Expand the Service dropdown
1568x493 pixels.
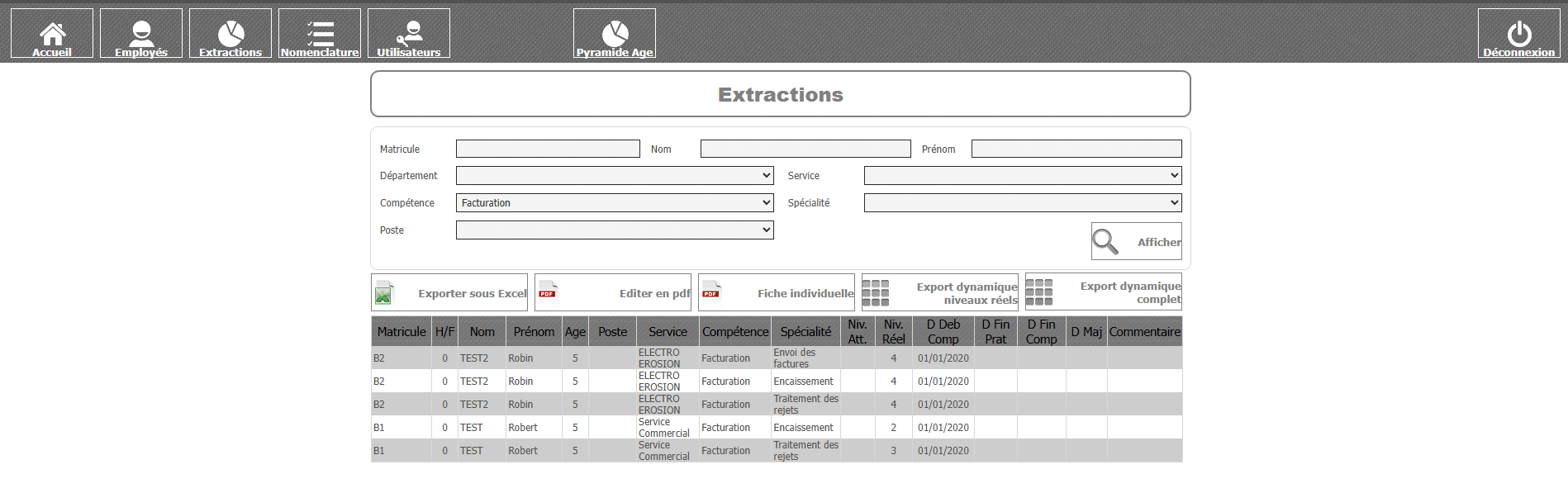pyautogui.click(x=1023, y=175)
